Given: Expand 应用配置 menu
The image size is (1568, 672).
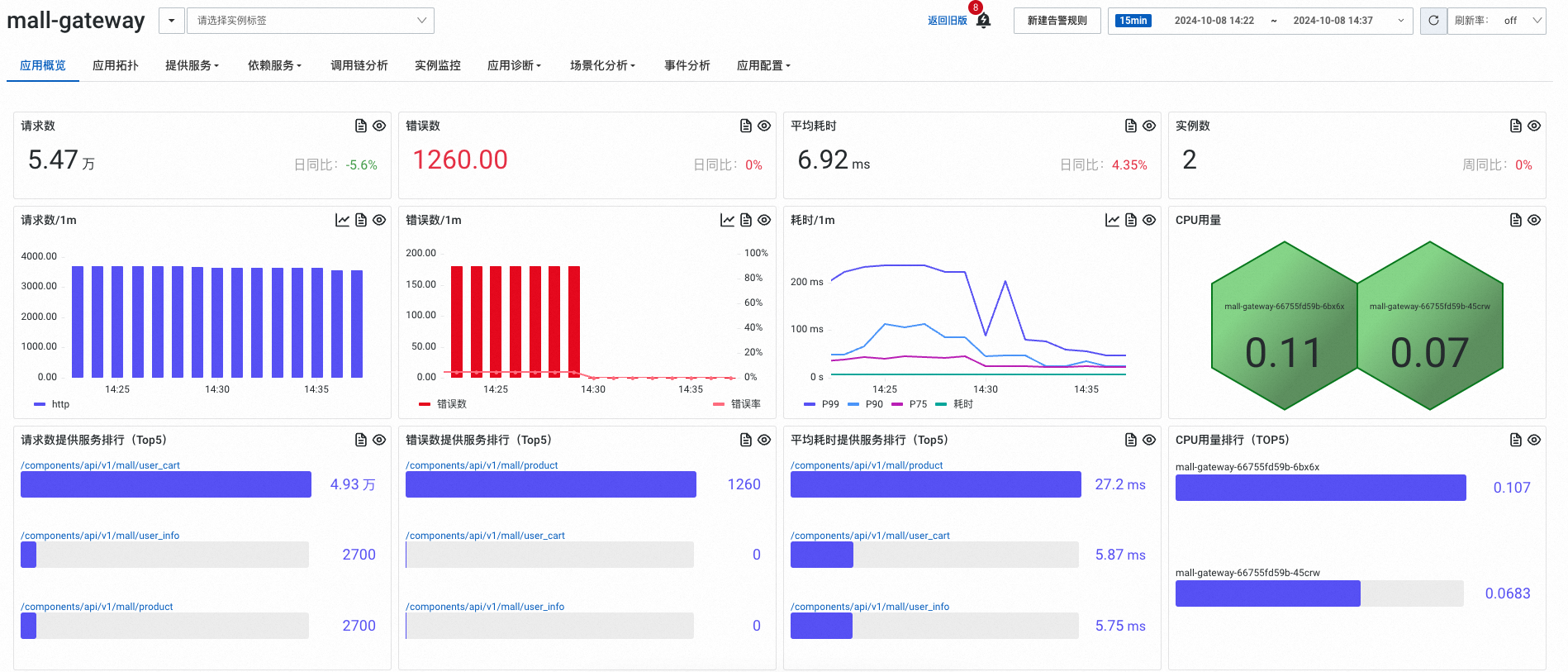Looking at the screenshot, I should pos(763,65).
